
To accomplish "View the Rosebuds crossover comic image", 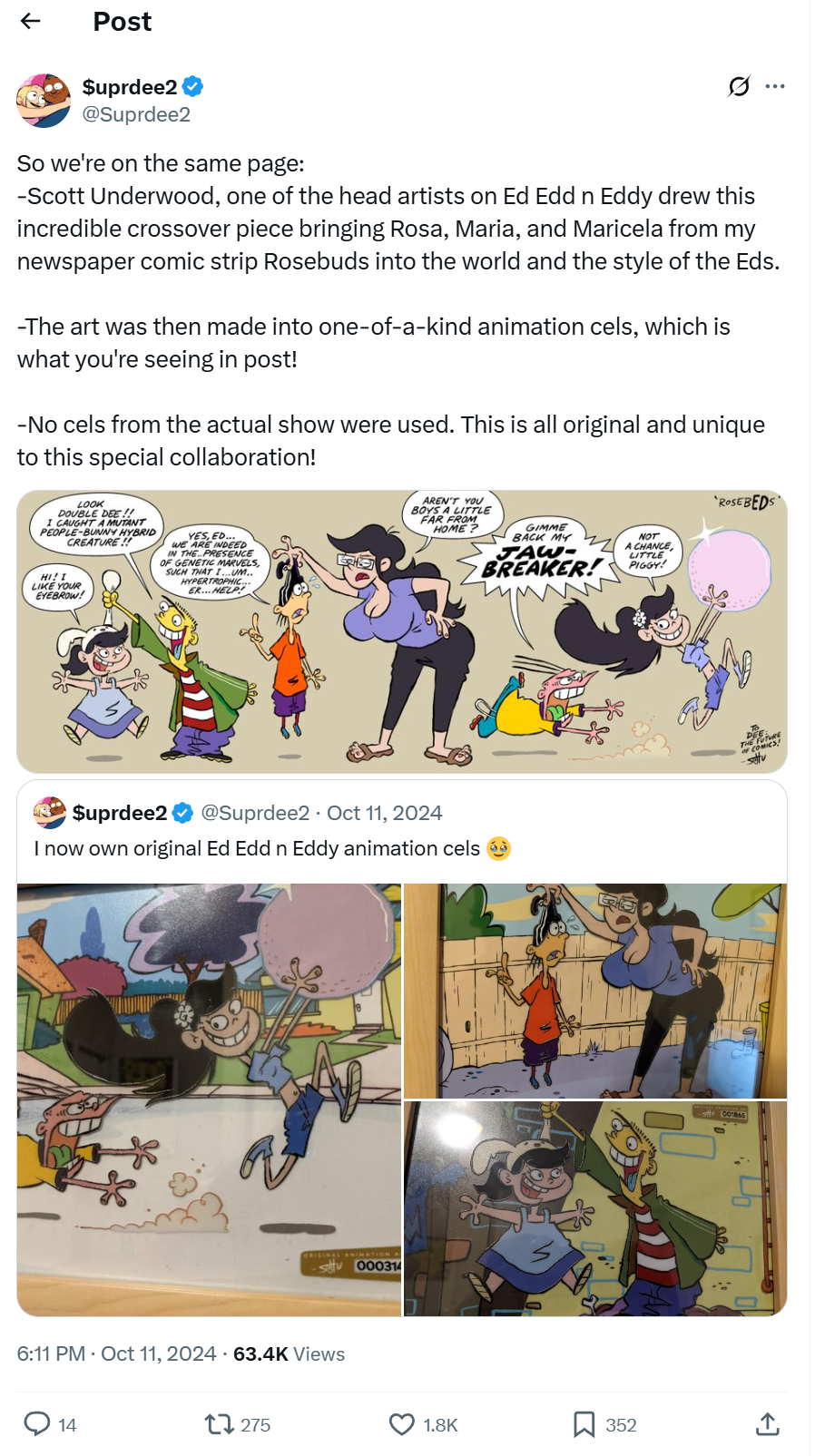I will click(x=402, y=631).
